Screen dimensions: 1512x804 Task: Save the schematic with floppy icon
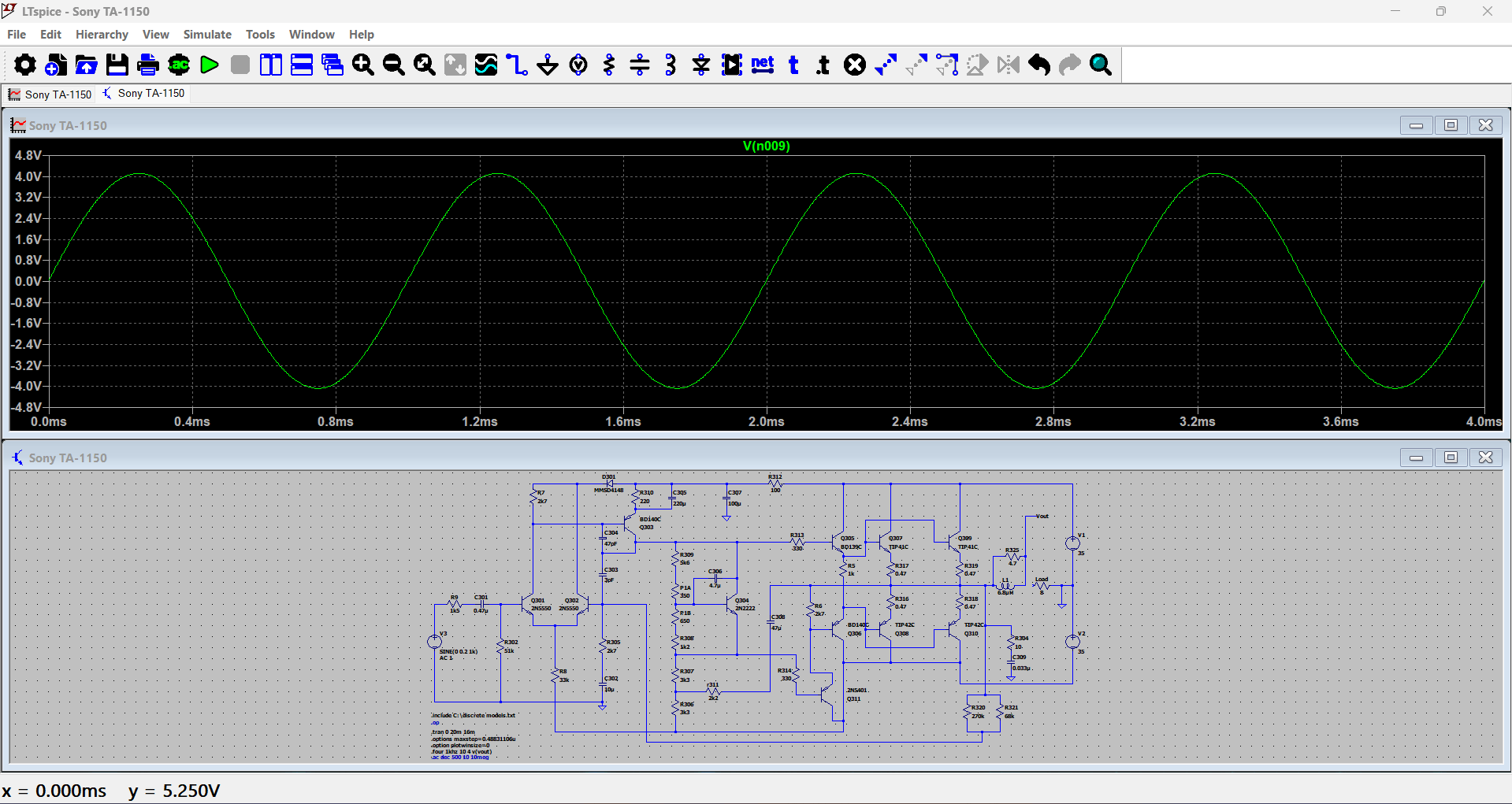tap(117, 65)
